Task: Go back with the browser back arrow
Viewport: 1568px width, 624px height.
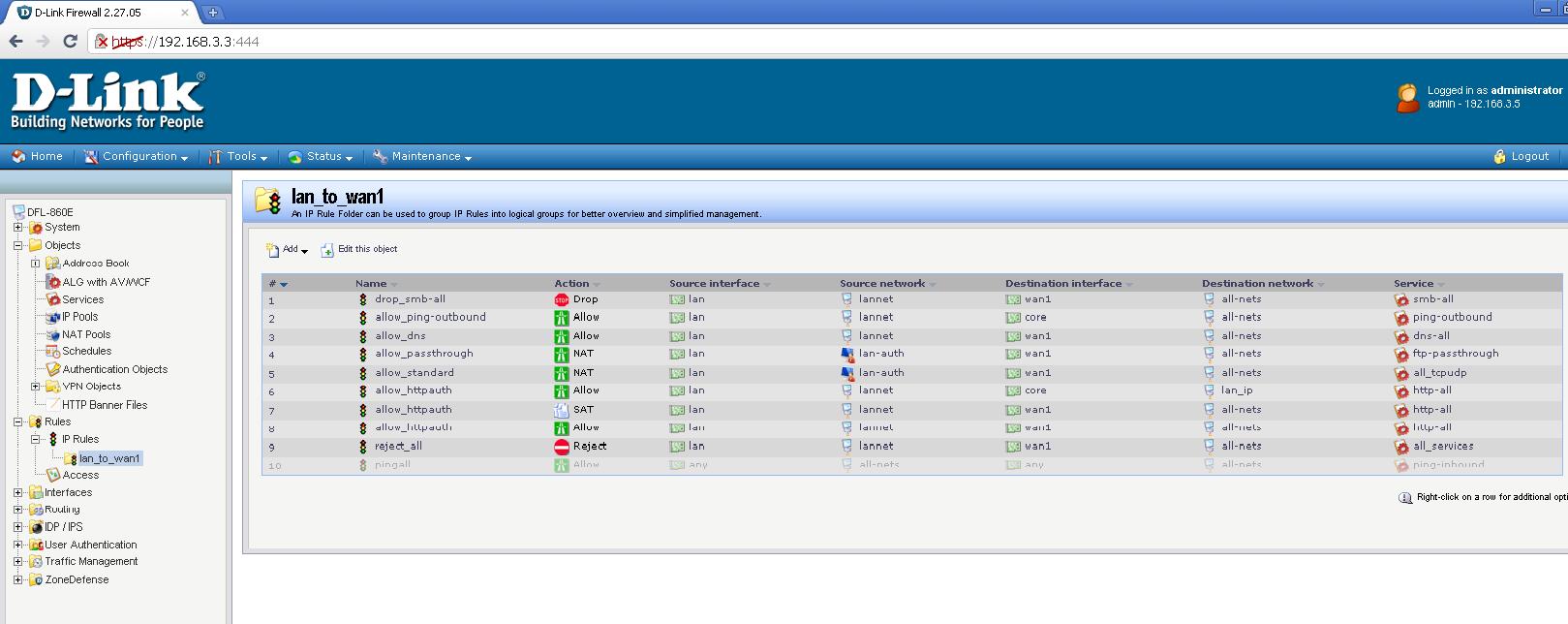Action: (x=15, y=41)
